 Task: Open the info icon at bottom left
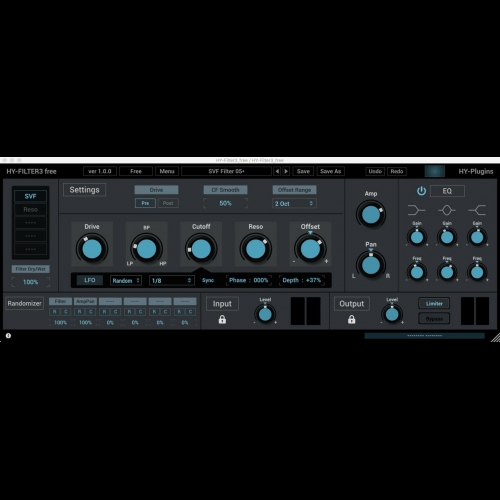pyautogui.click(x=8, y=336)
